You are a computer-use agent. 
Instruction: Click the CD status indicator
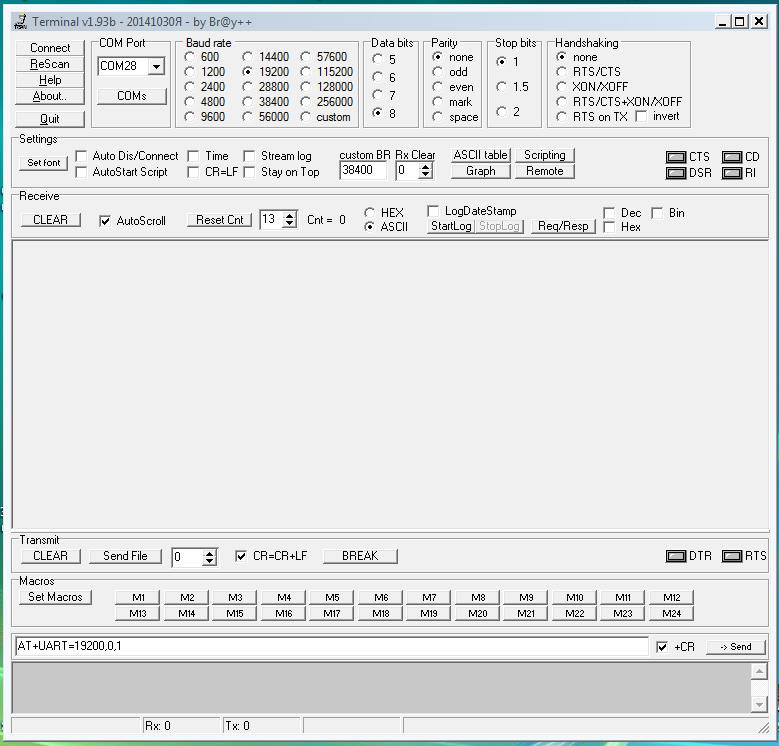point(732,157)
